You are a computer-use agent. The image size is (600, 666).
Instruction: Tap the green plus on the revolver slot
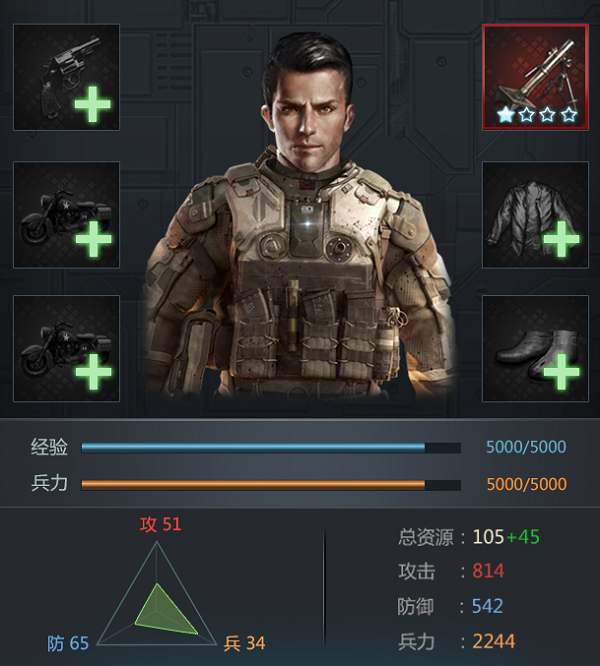[93, 104]
